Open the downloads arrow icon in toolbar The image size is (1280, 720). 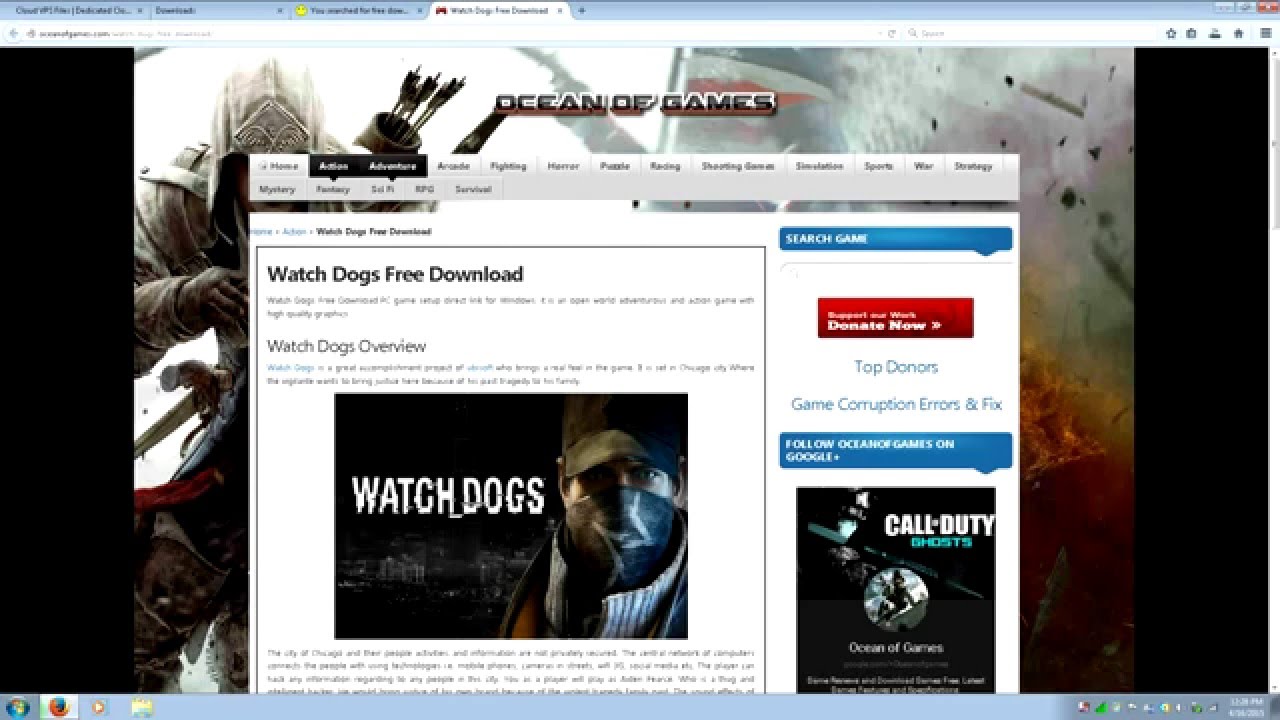(x=1215, y=33)
